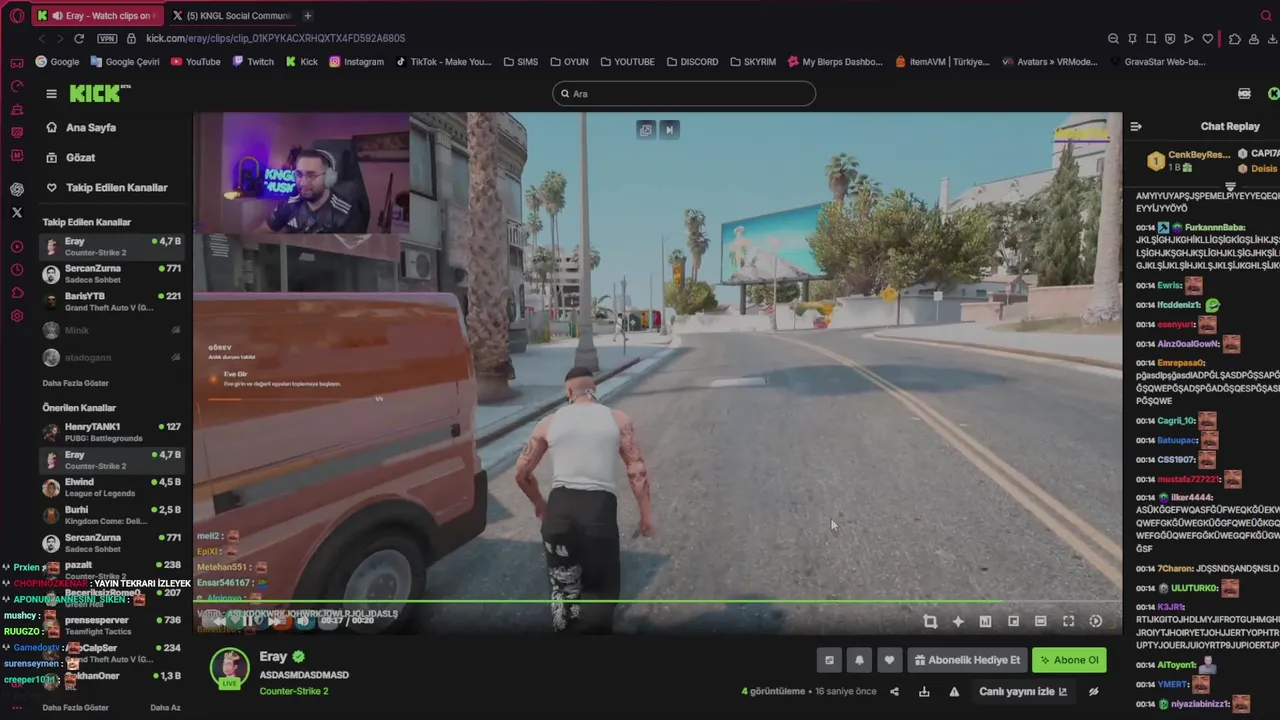Screen dimensions: 1280x720
Task: Click the clip crop icon
Action: [930, 622]
